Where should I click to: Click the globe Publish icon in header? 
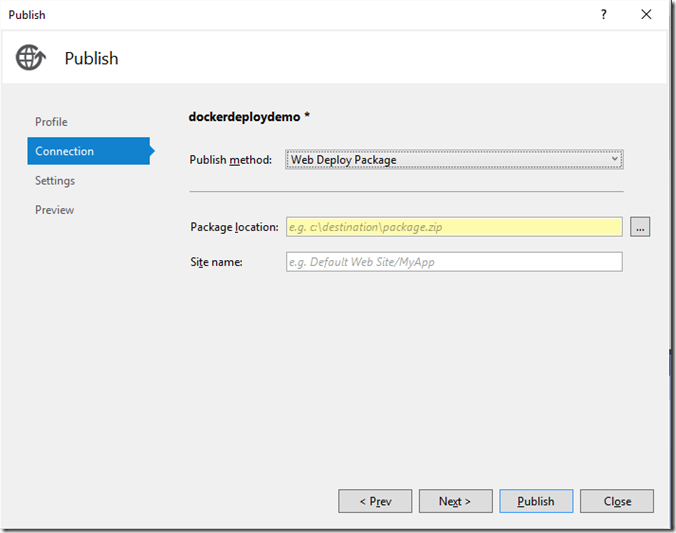pyautogui.click(x=31, y=58)
